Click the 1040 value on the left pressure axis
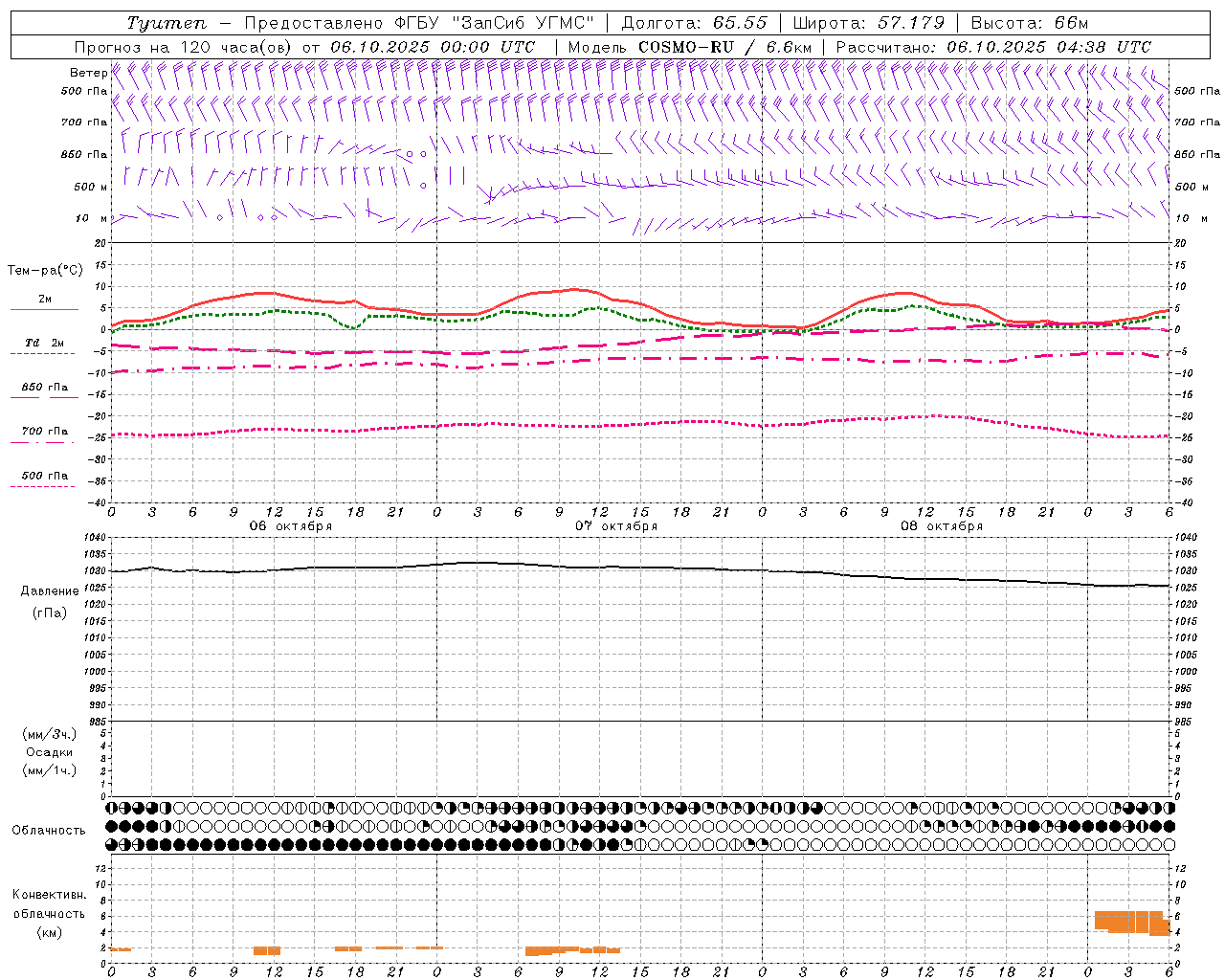Viewport: 1225px width, 980px height. click(96, 538)
